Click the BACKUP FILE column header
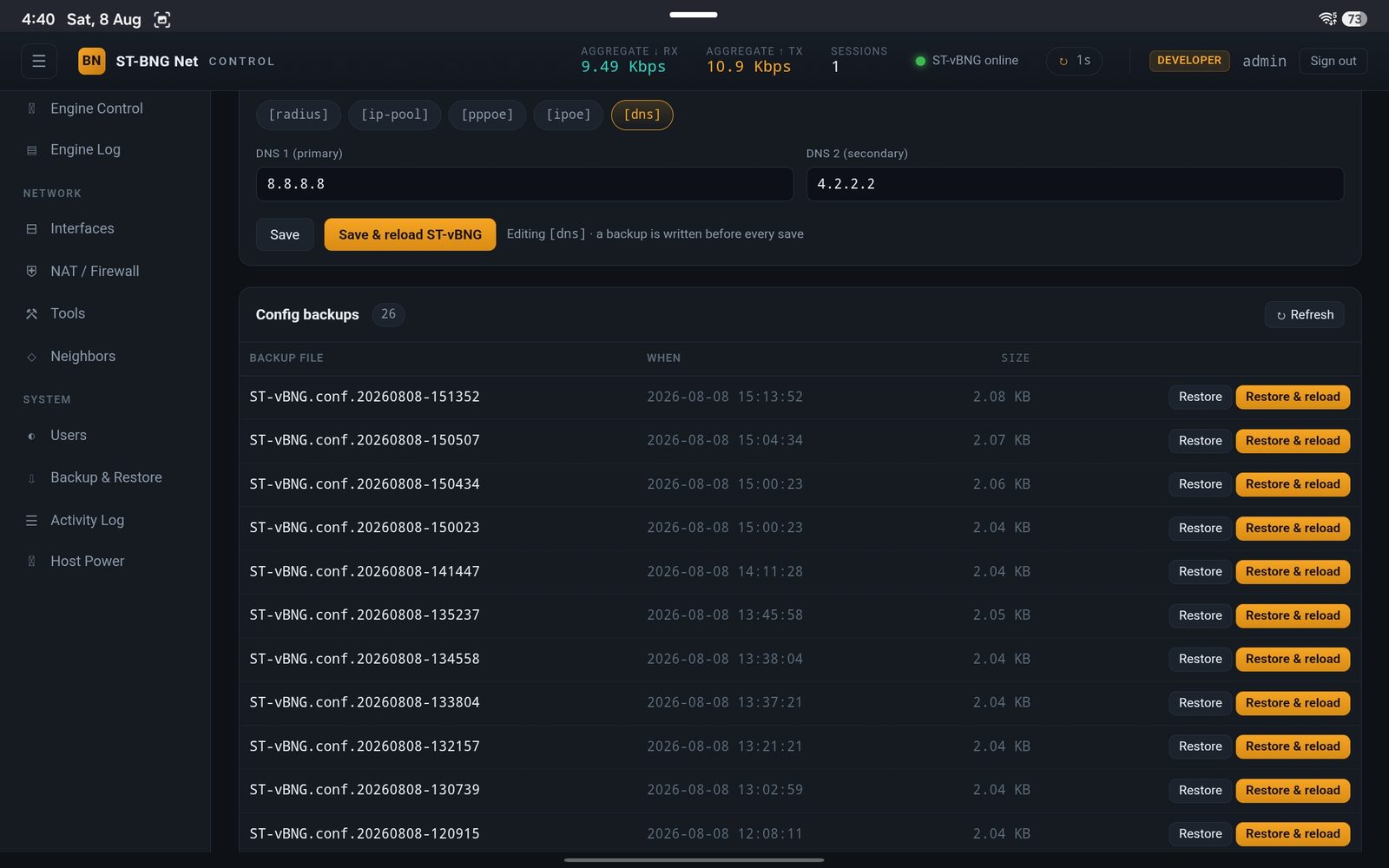 click(x=286, y=358)
